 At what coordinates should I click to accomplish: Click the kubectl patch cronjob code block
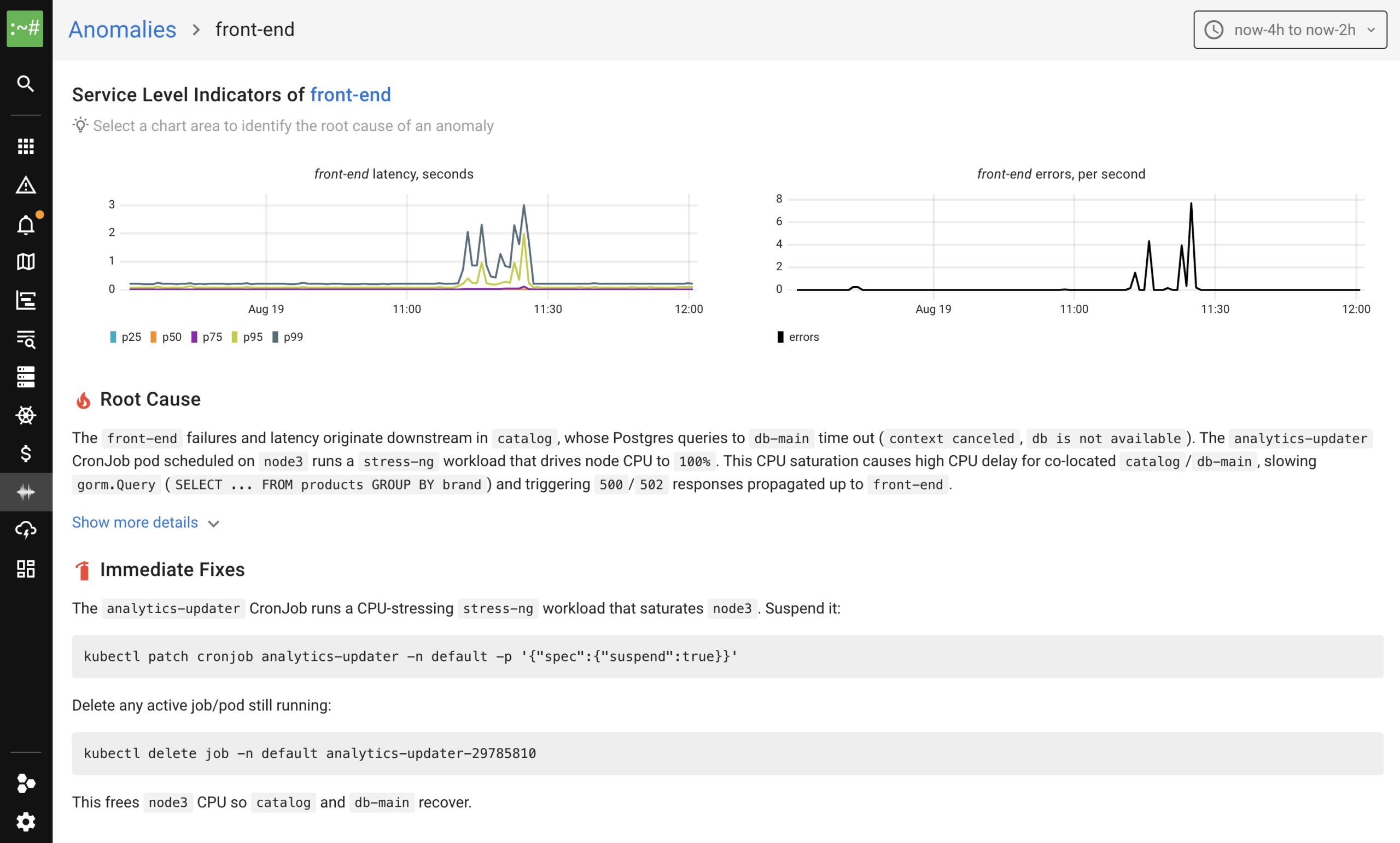727,656
